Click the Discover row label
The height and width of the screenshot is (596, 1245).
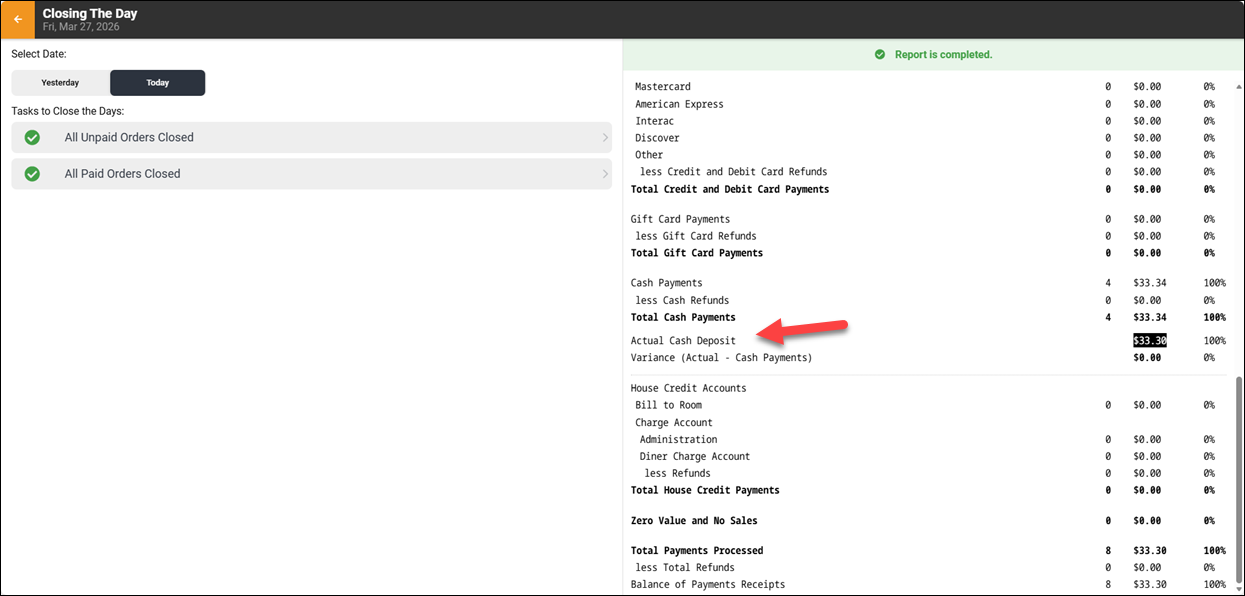point(657,138)
